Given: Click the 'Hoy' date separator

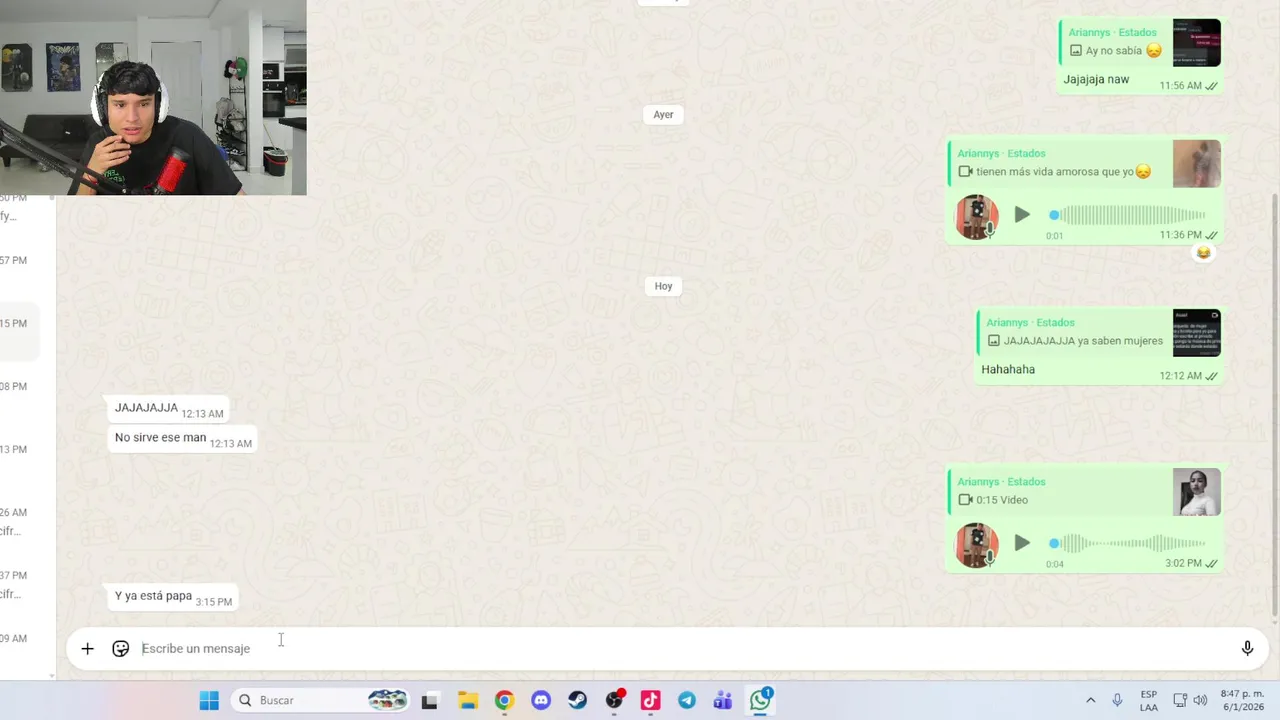Looking at the screenshot, I should [x=663, y=286].
